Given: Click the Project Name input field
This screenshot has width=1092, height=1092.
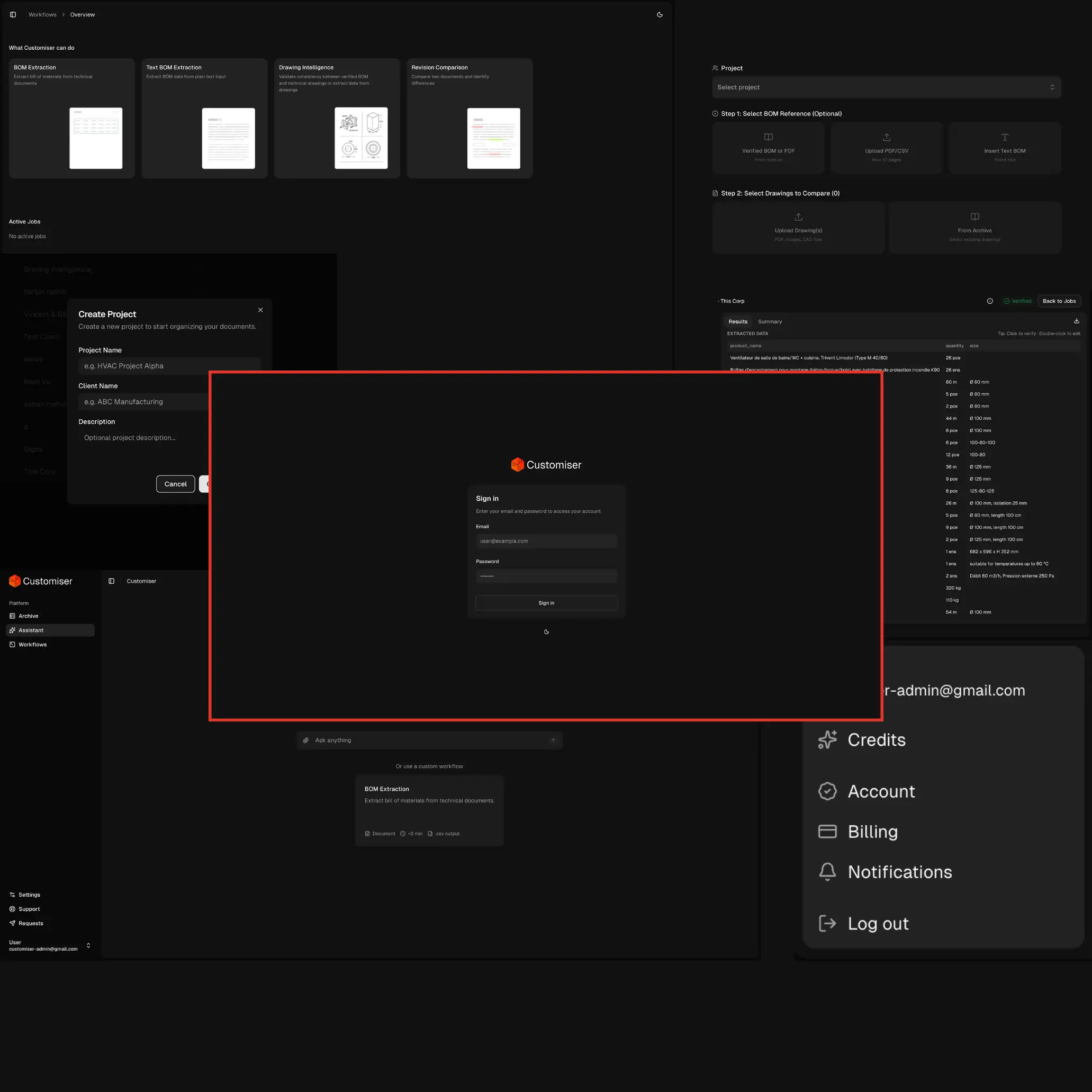Looking at the screenshot, I should tap(169, 366).
